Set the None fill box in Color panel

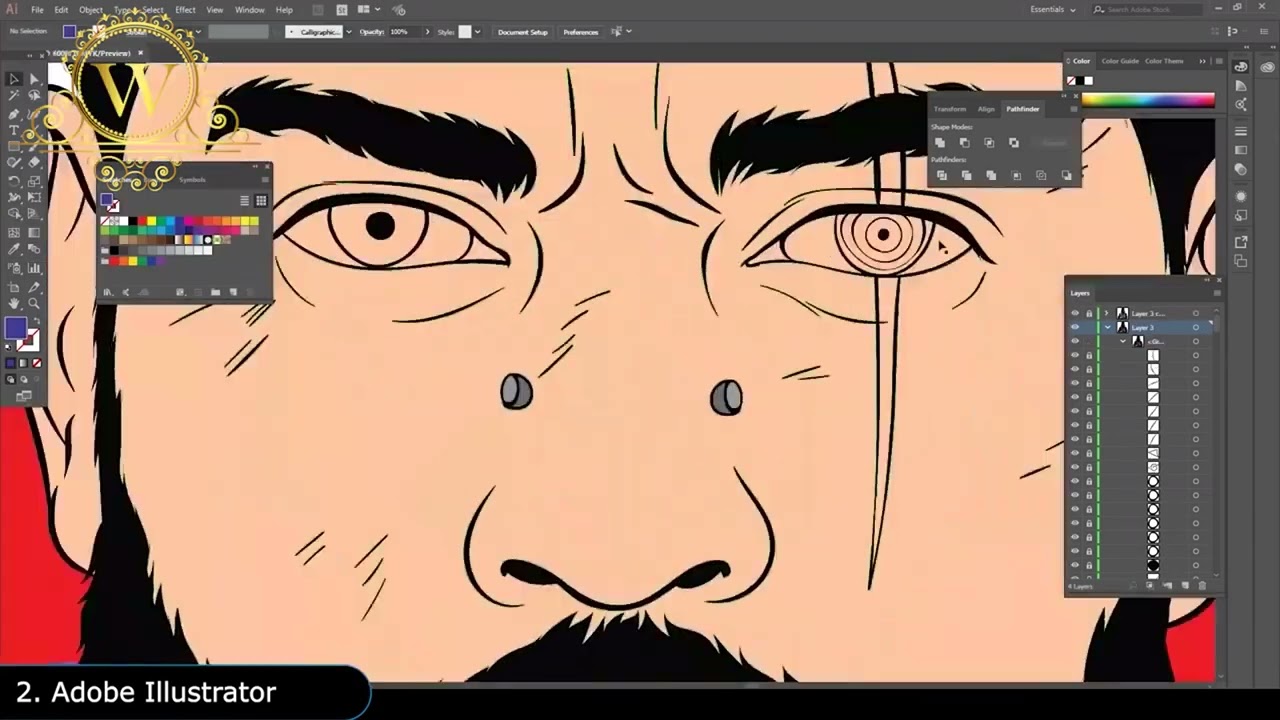click(x=1071, y=81)
